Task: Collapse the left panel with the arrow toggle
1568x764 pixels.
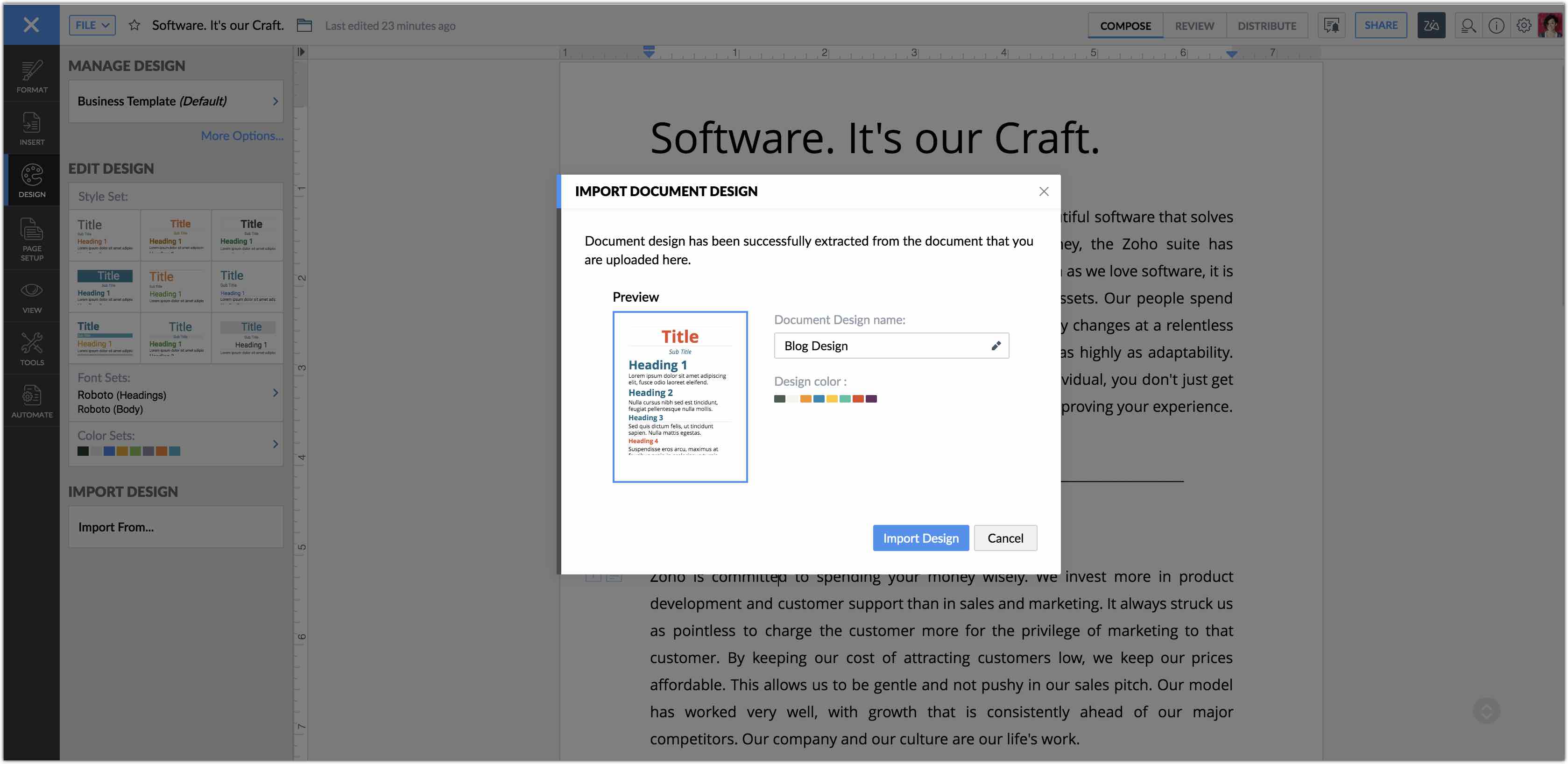Action: [x=301, y=52]
